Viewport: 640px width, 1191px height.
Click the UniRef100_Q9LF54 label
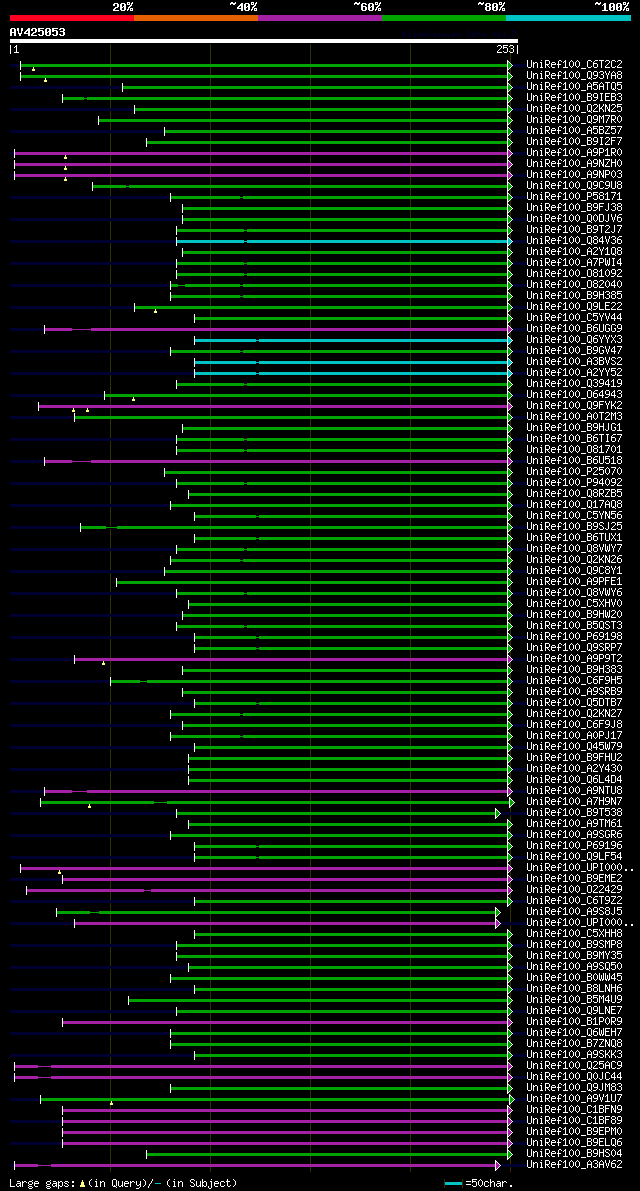tap(574, 858)
